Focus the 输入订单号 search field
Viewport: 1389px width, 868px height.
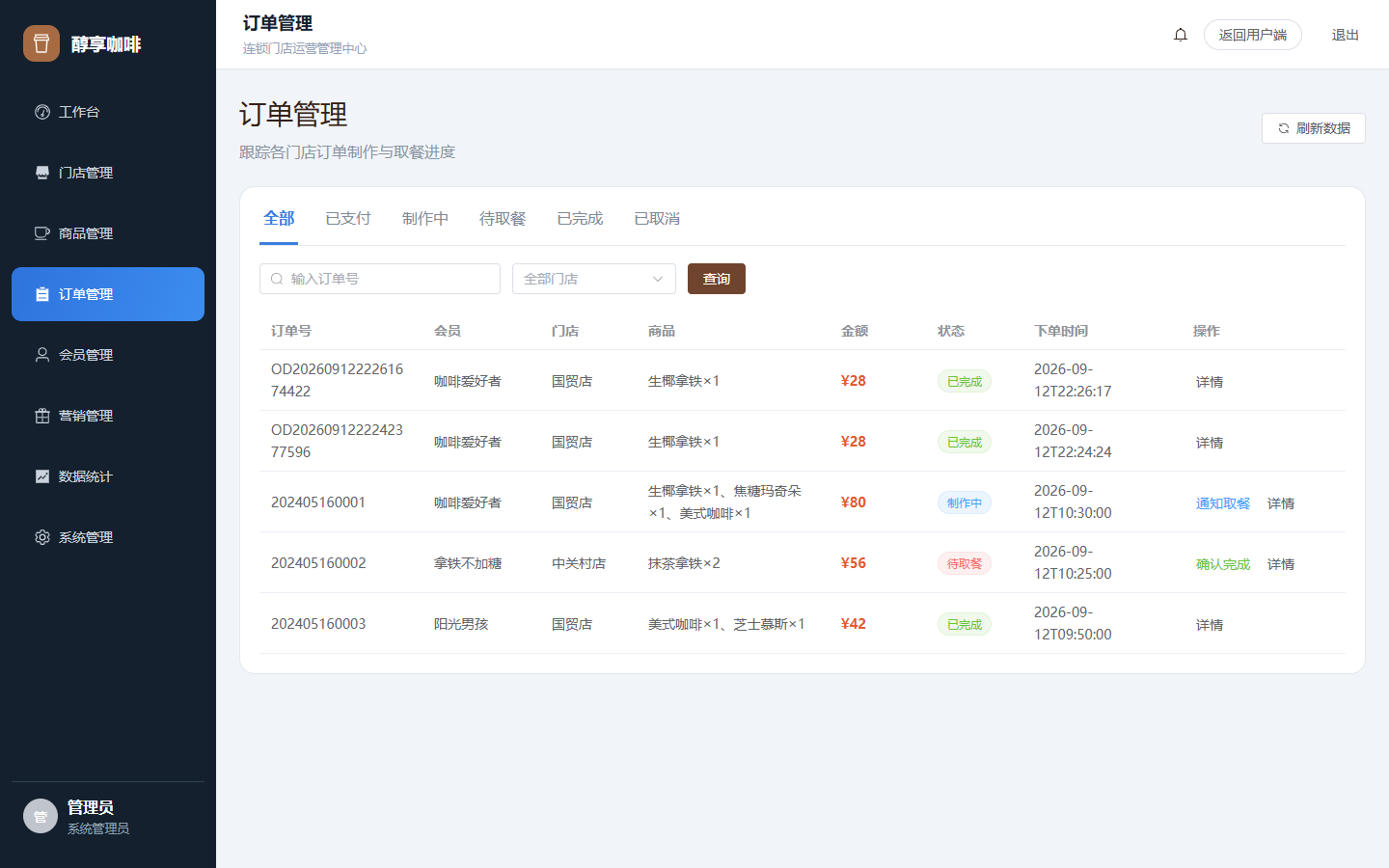coord(380,279)
